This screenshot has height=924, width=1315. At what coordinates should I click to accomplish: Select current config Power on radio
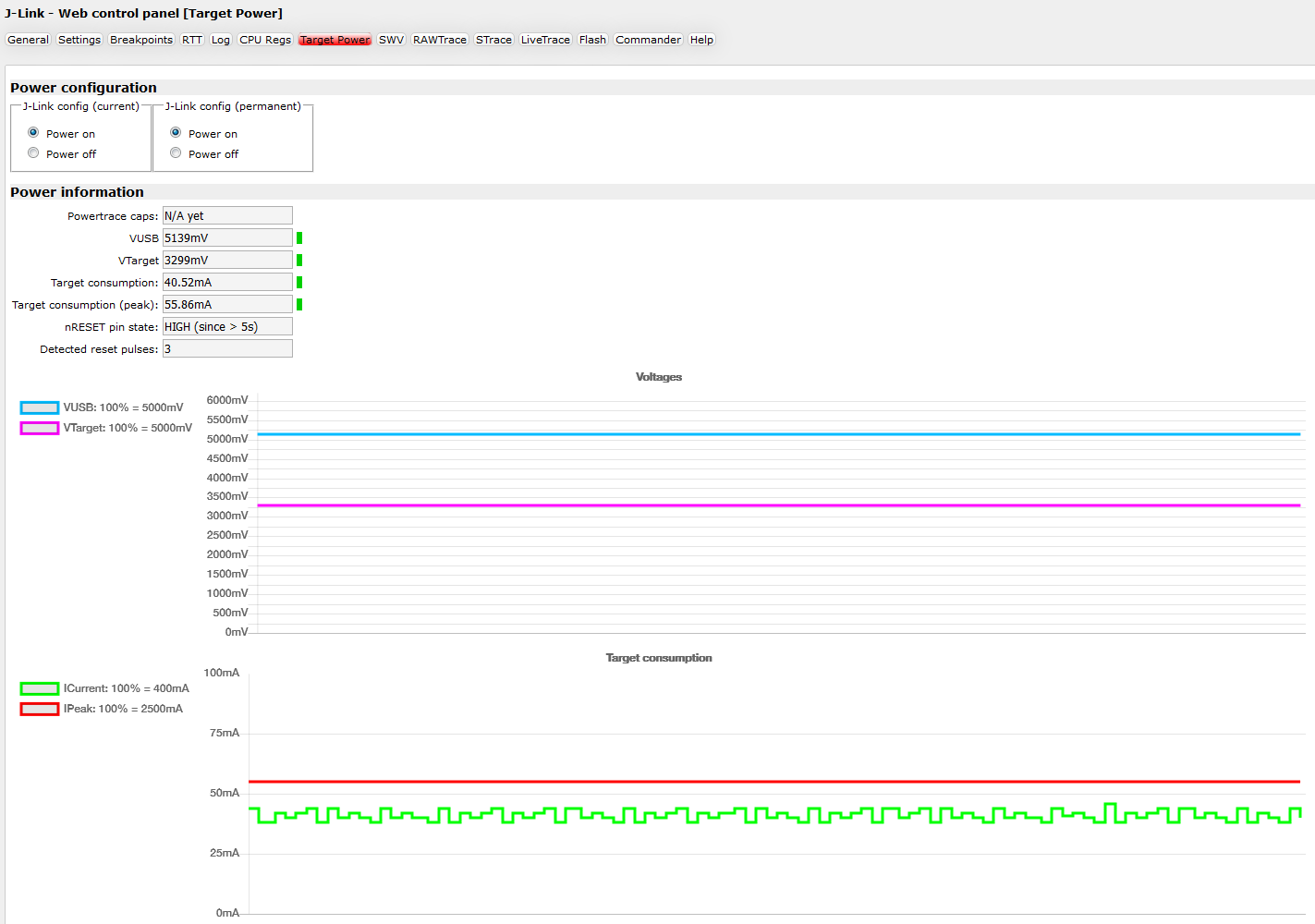pyautogui.click(x=33, y=133)
